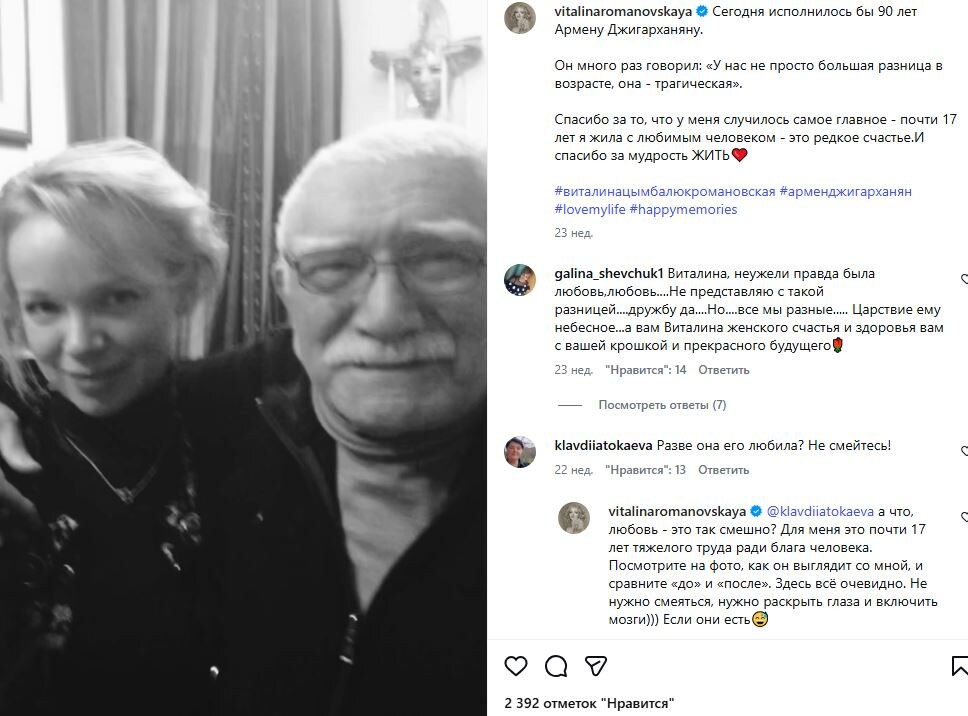The image size is (968, 716).
Task: View the '"Нравится": 14' likes list
Action: point(646,370)
